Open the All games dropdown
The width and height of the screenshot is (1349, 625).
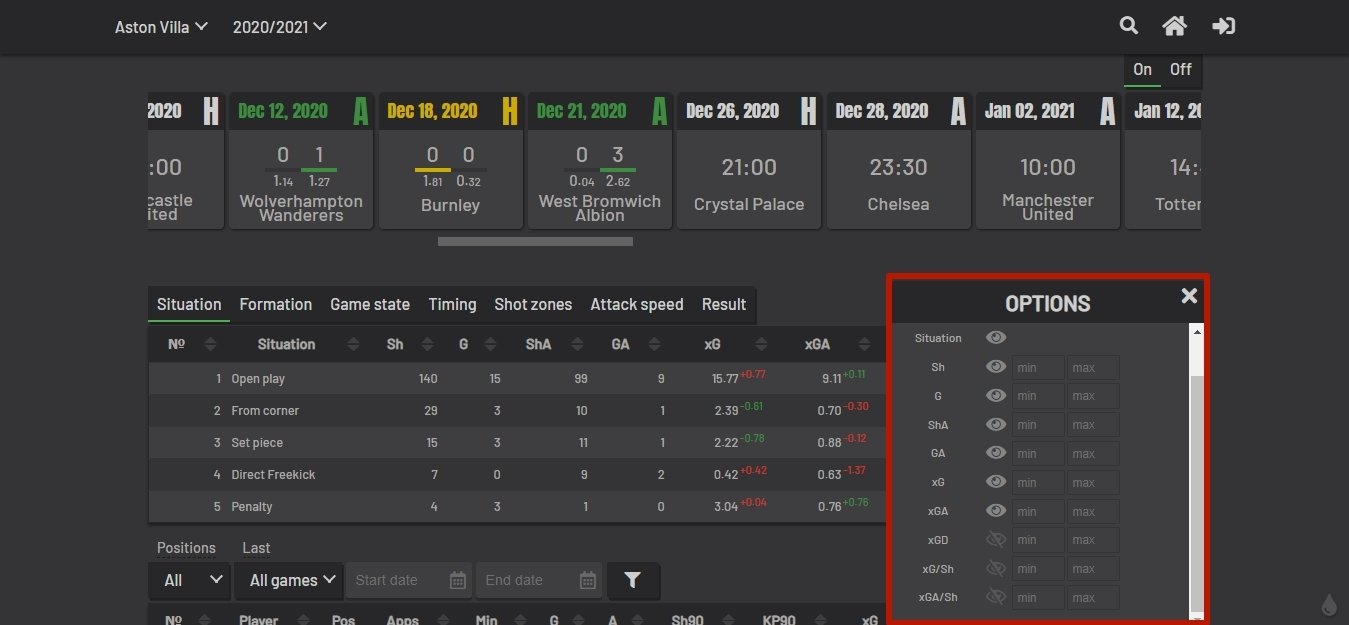coord(288,580)
